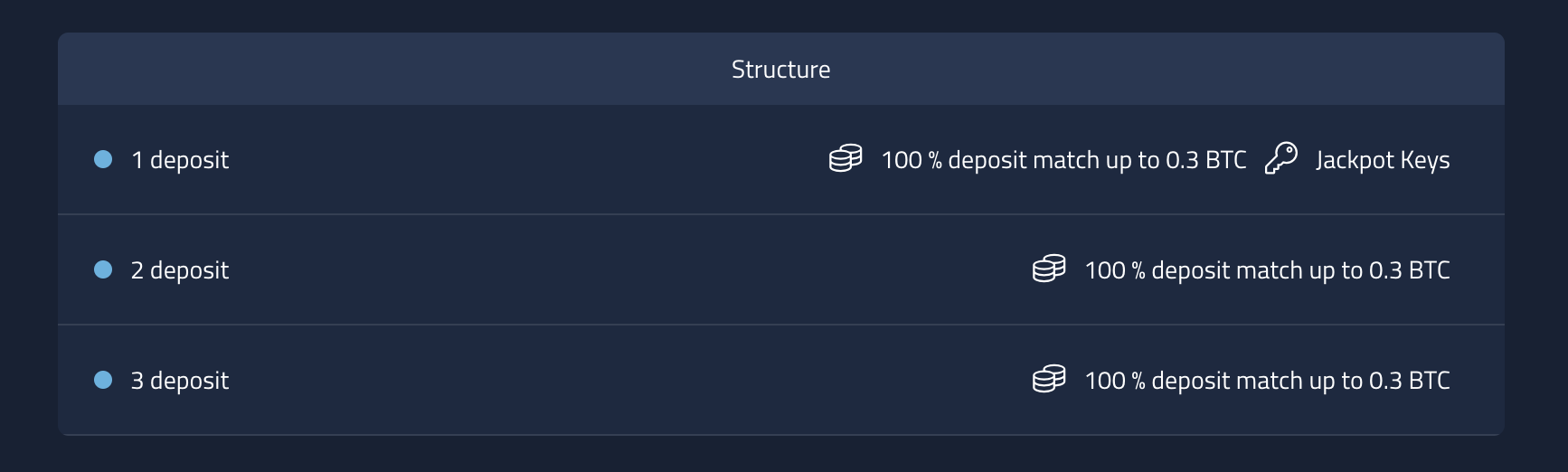
Task: Click empty middle area of 1 deposit row
Action: [524, 160]
